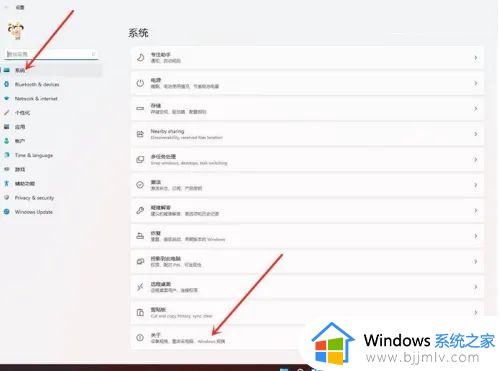
Task: Click the chevron on the 疑难解答 row
Action: pyautogui.click(x=476, y=211)
